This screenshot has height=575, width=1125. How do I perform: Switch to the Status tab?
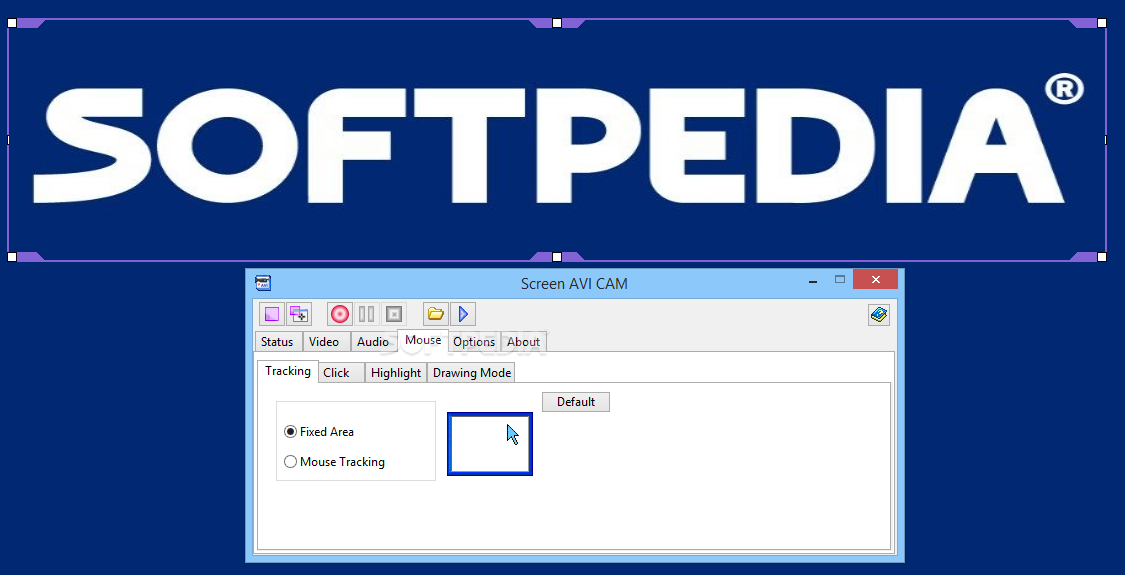[x=278, y=342]
